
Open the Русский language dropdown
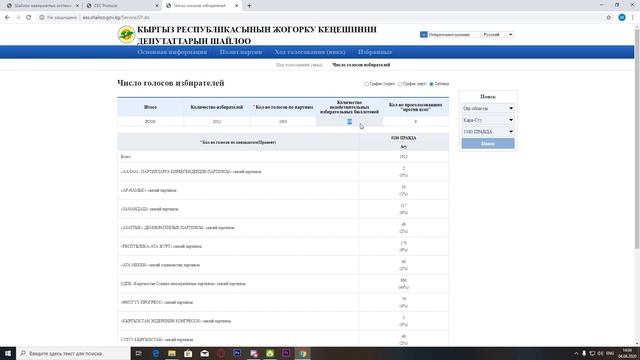pos(498,35)
